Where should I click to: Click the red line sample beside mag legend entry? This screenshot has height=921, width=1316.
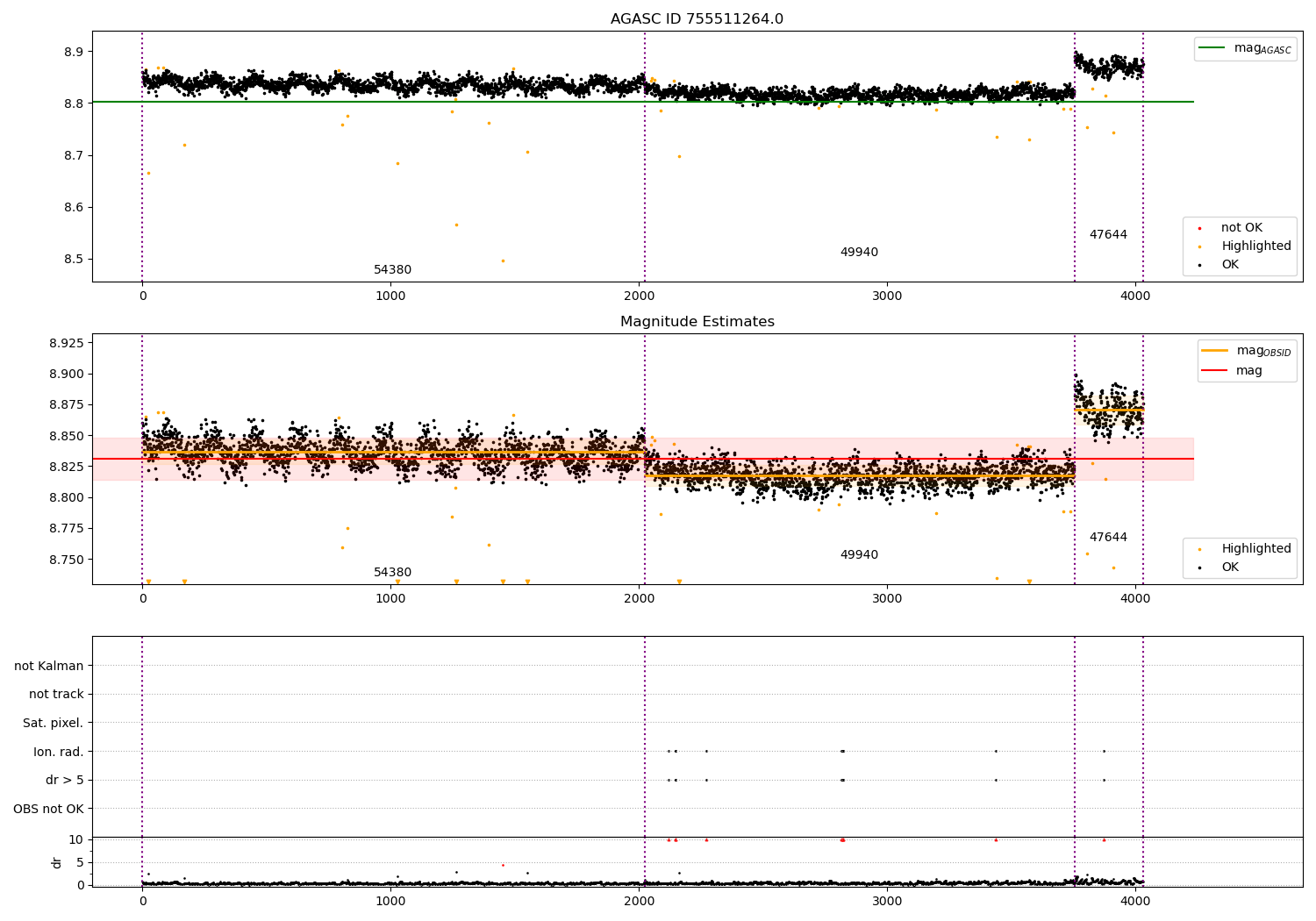coord(1215,371)
